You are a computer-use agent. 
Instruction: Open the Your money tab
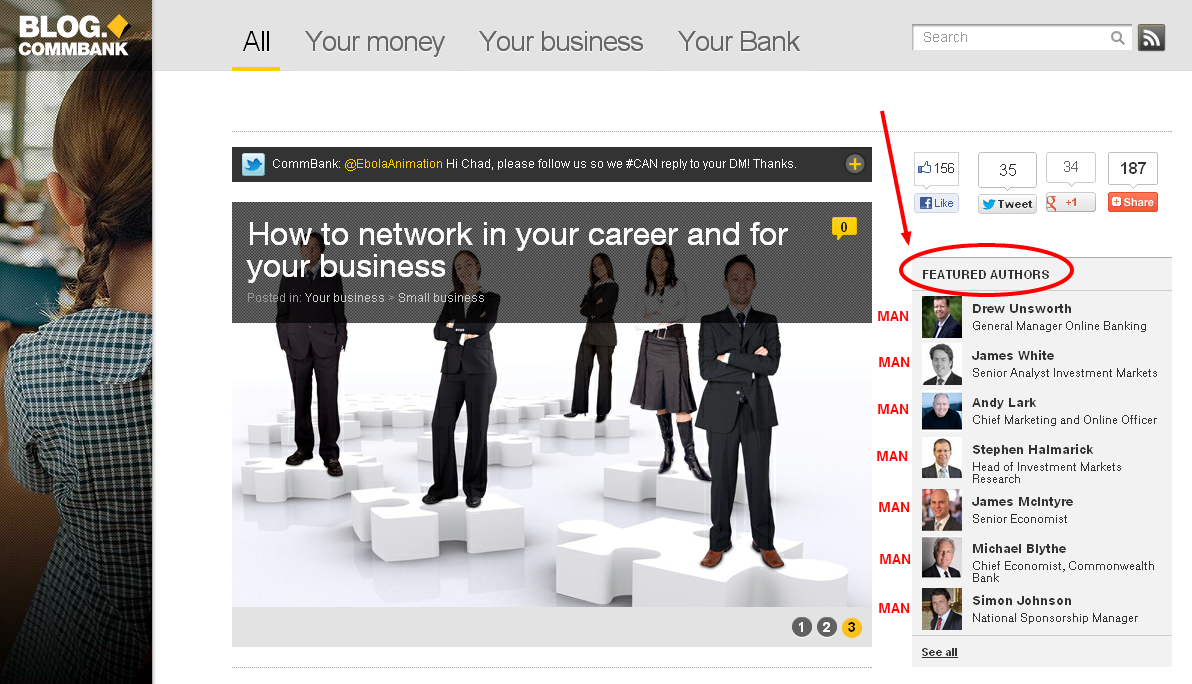[x=375, y=41]
